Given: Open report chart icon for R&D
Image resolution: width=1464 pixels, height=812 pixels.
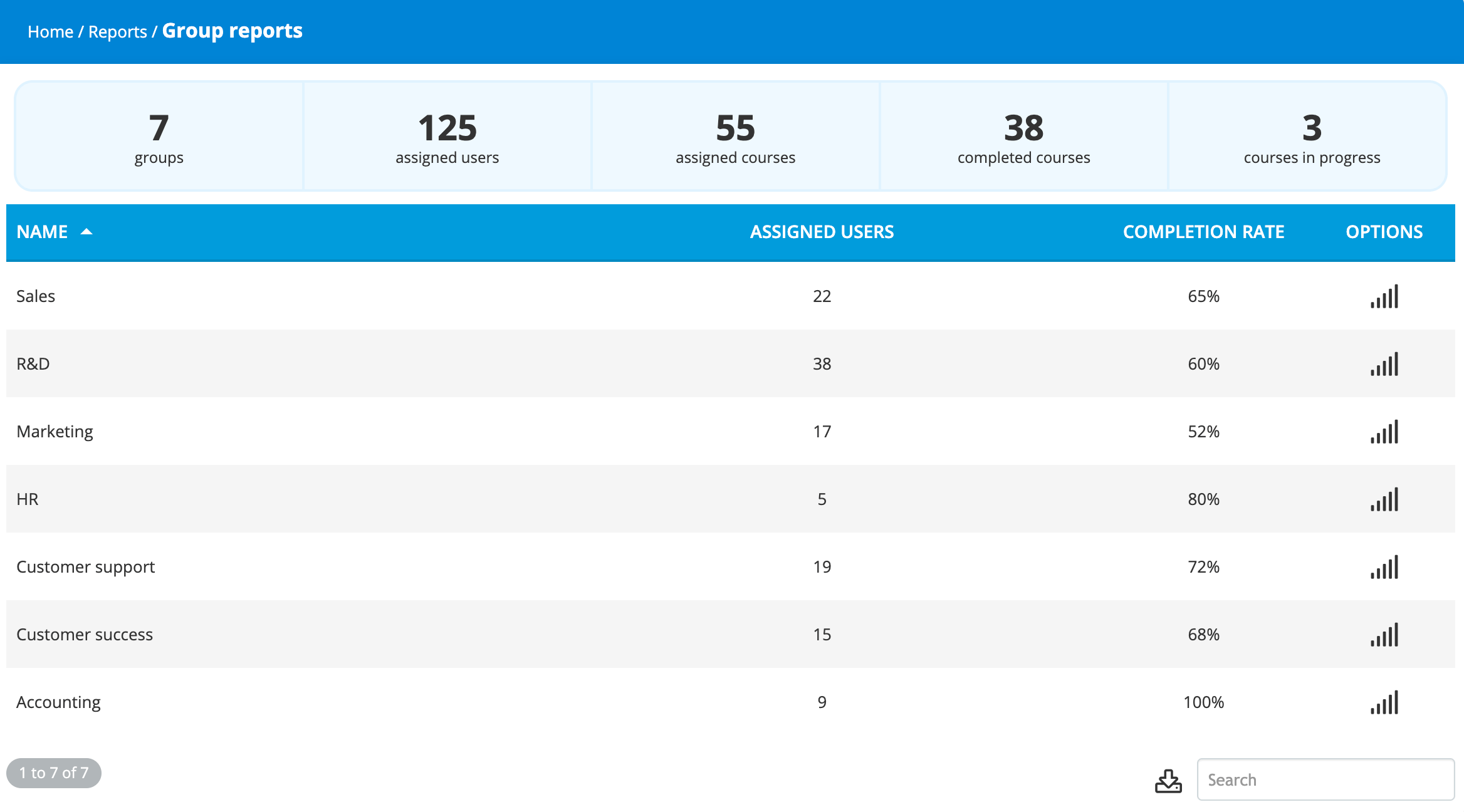Looking at the screenshot, I should click(x=1384, y=364).
